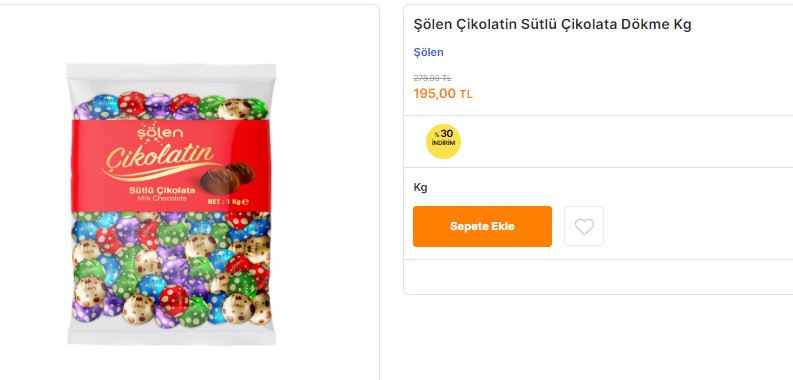Click the white bottom seal of the bag

click(x=171, y=336)
